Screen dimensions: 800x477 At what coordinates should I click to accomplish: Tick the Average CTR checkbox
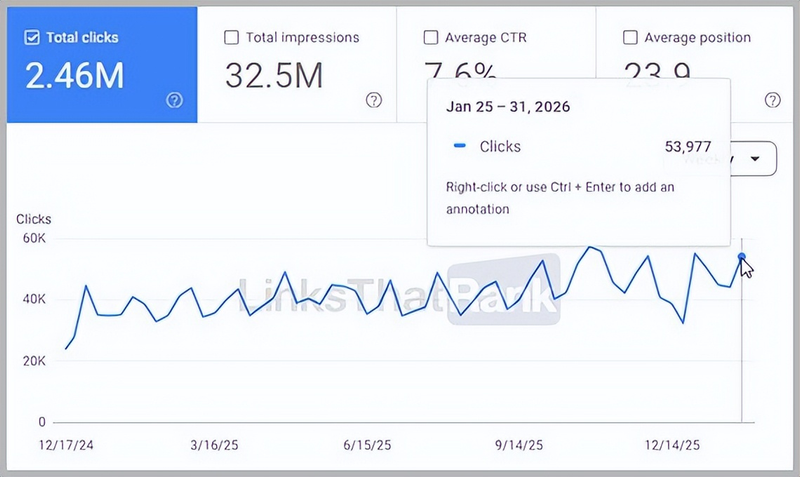pos(431,38)
